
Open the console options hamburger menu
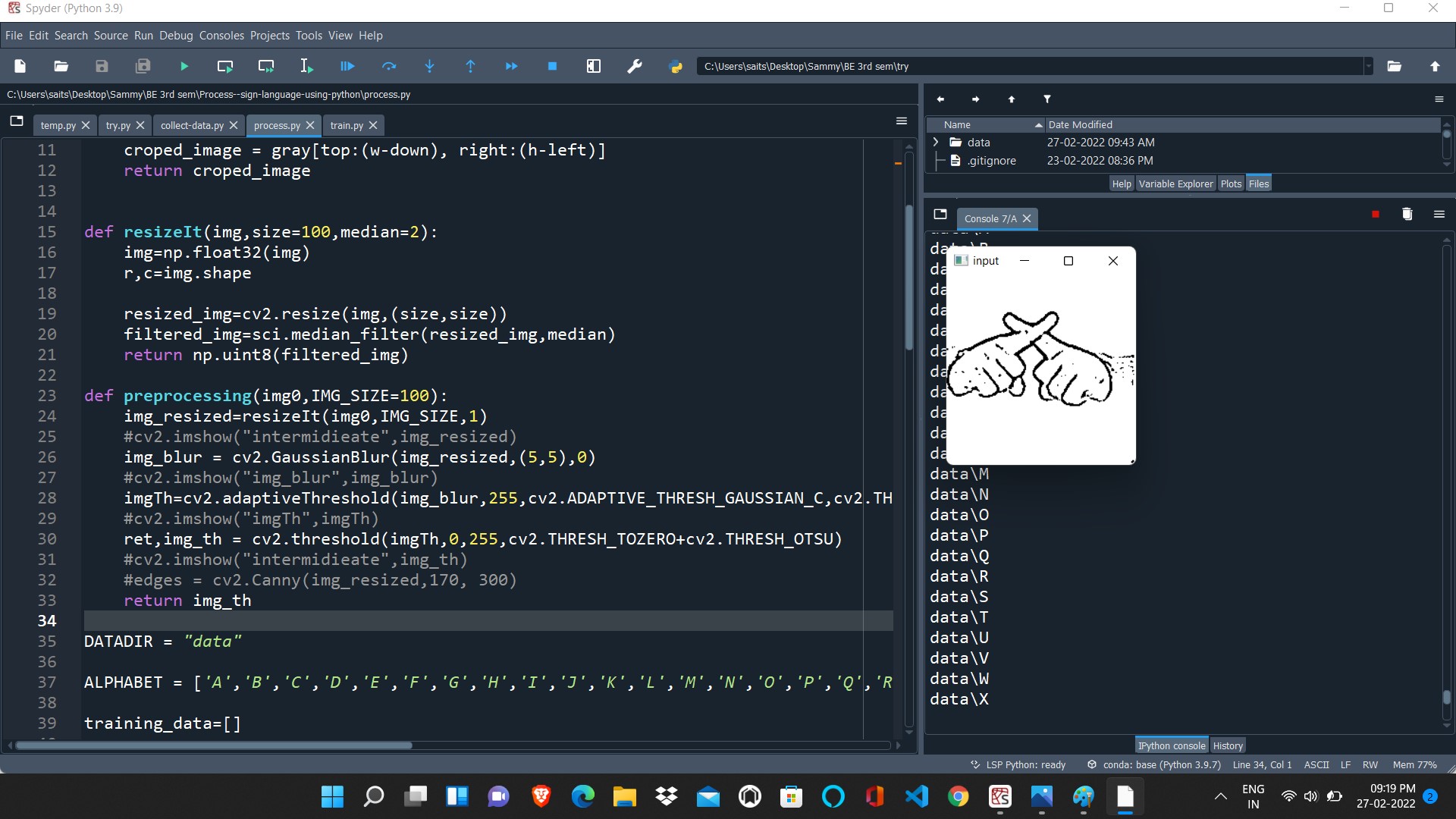coord(1439,215)
